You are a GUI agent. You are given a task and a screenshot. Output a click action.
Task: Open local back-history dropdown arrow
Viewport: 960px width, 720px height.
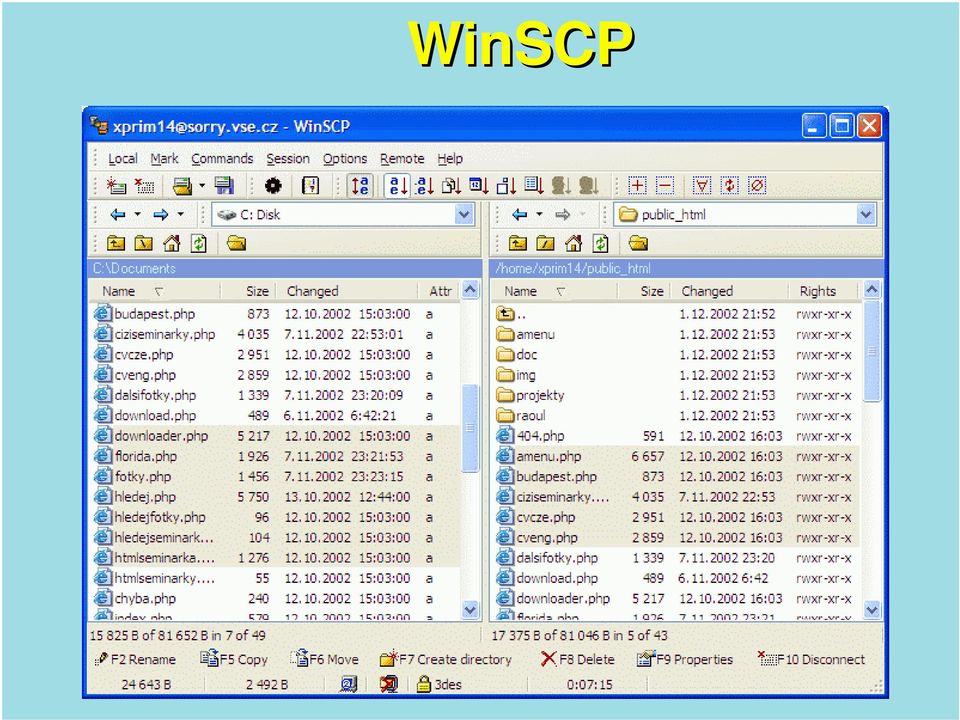(138, 214)
